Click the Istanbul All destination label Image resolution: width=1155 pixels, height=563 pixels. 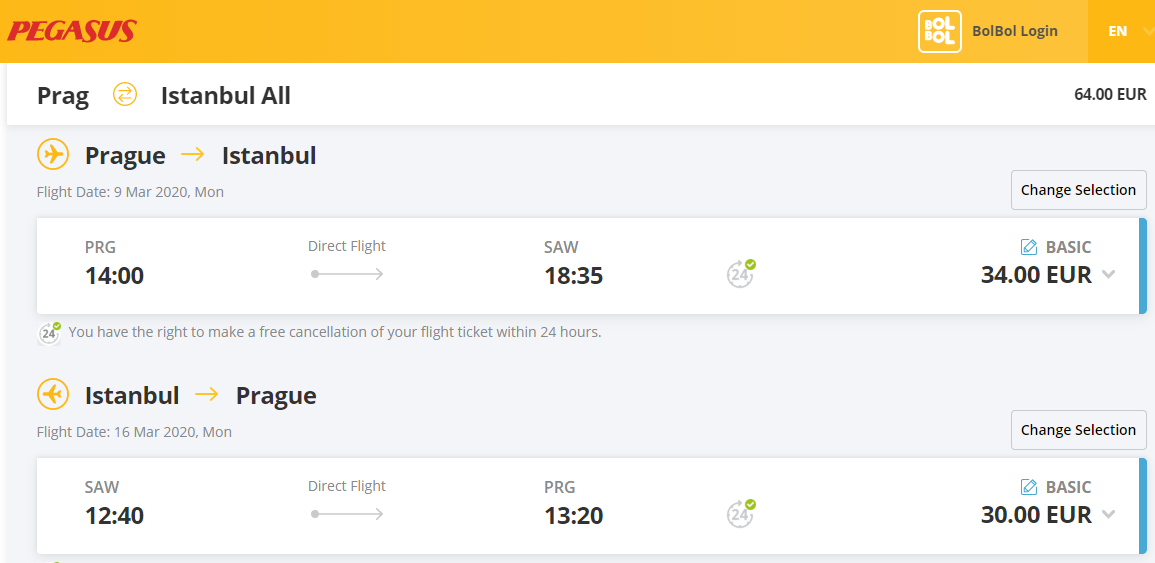pyautogui.click(x=225, y=95)
